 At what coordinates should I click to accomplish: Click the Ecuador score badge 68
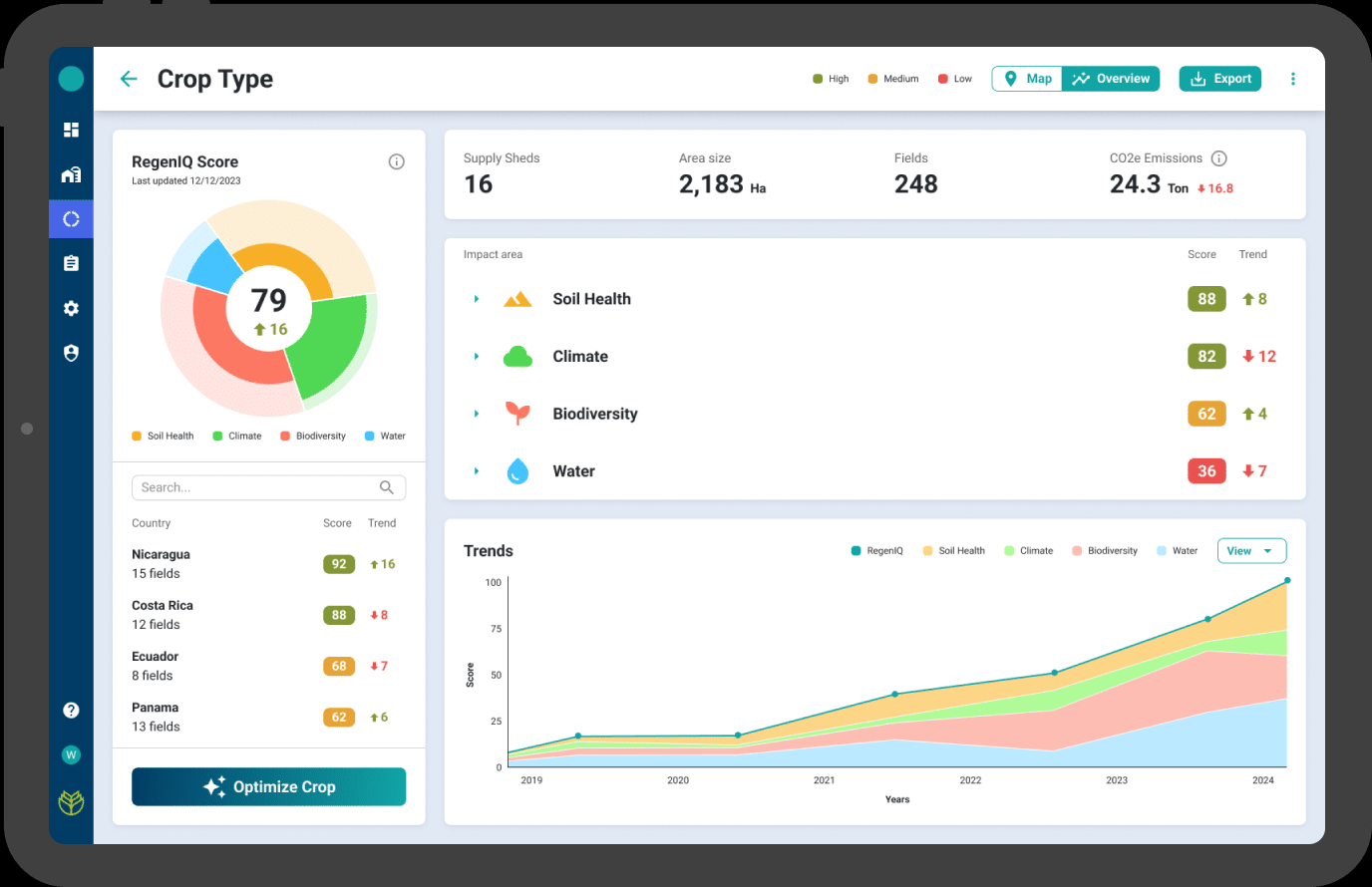click(339, 666)
